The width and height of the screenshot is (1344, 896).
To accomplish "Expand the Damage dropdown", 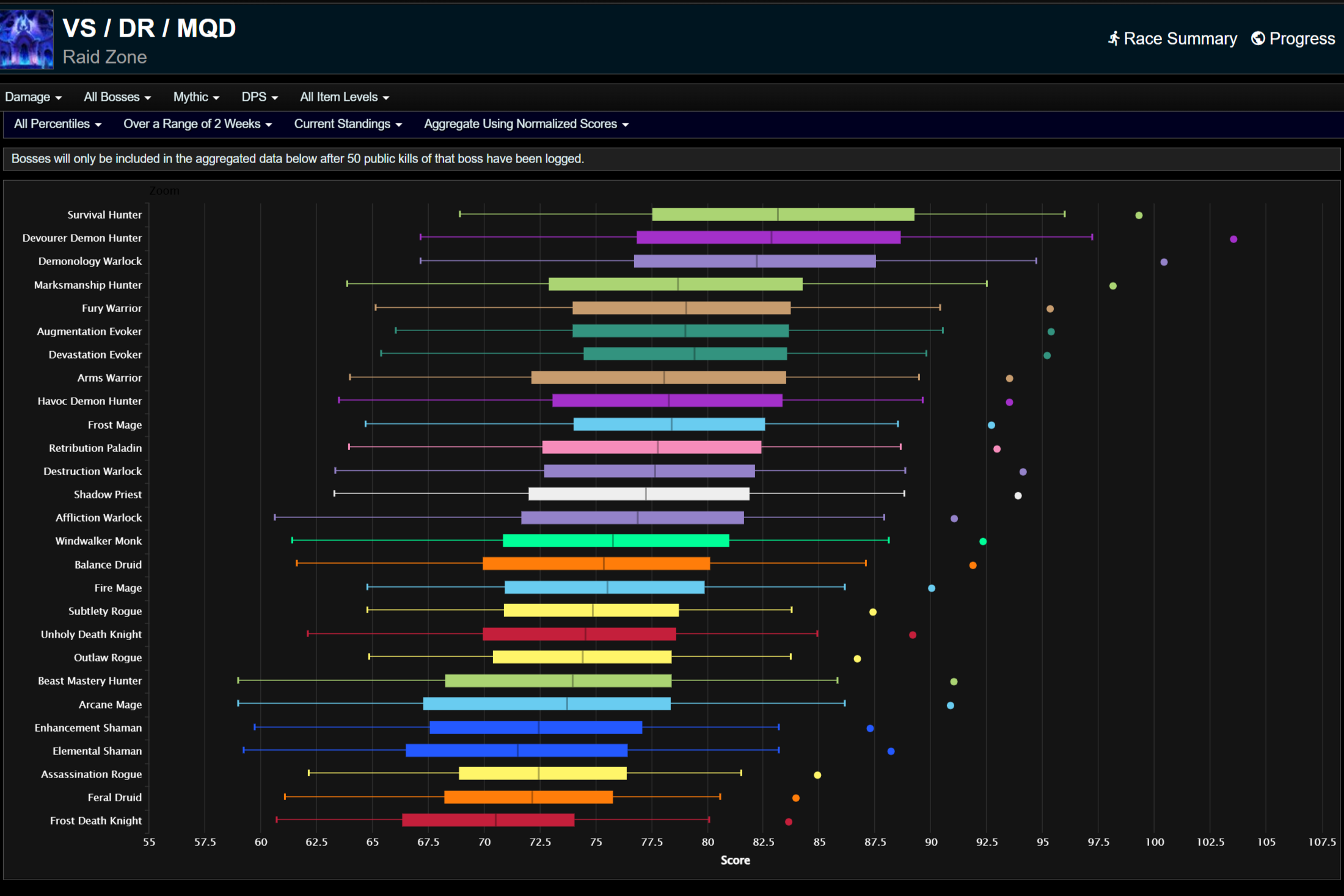I will [33, 97].
